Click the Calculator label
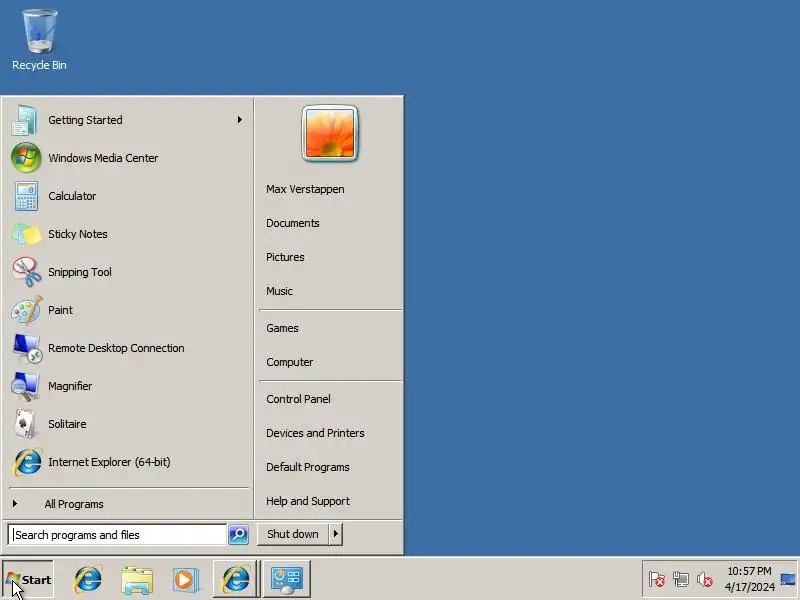Viewport: 800px width, 600px height. point(72,196)
